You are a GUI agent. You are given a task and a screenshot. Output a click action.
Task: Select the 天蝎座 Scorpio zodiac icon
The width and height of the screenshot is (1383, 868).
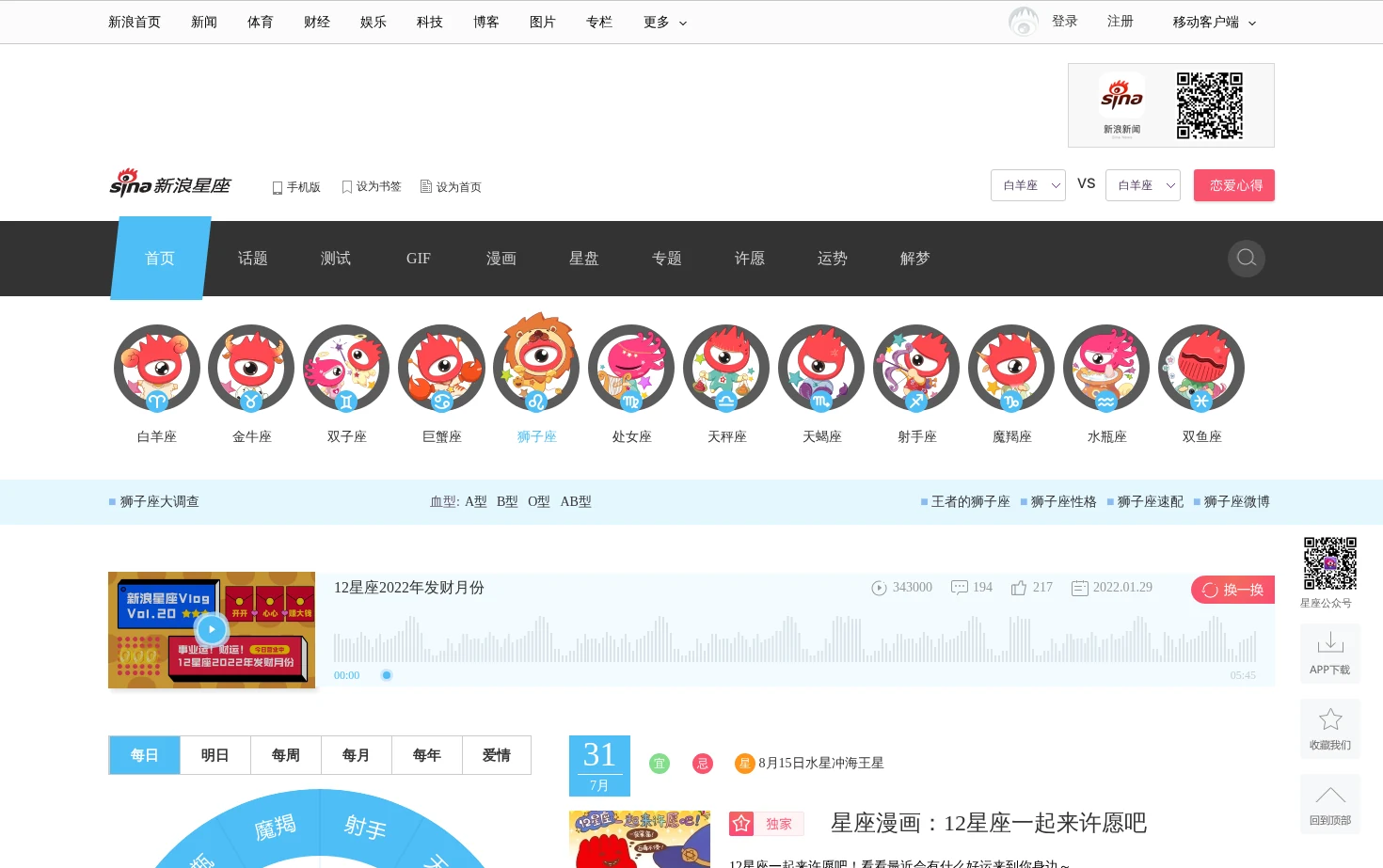[x=821, y=369]
